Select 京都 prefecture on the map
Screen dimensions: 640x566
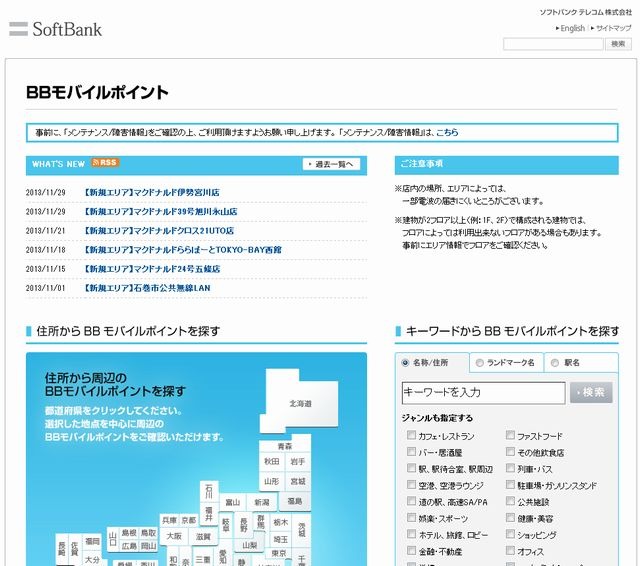[189, 520]
